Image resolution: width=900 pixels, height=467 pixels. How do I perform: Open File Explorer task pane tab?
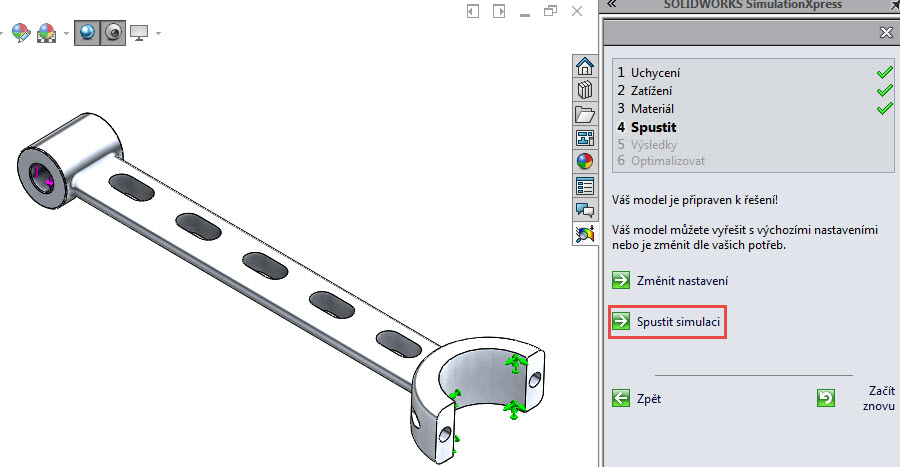[585, 114]
